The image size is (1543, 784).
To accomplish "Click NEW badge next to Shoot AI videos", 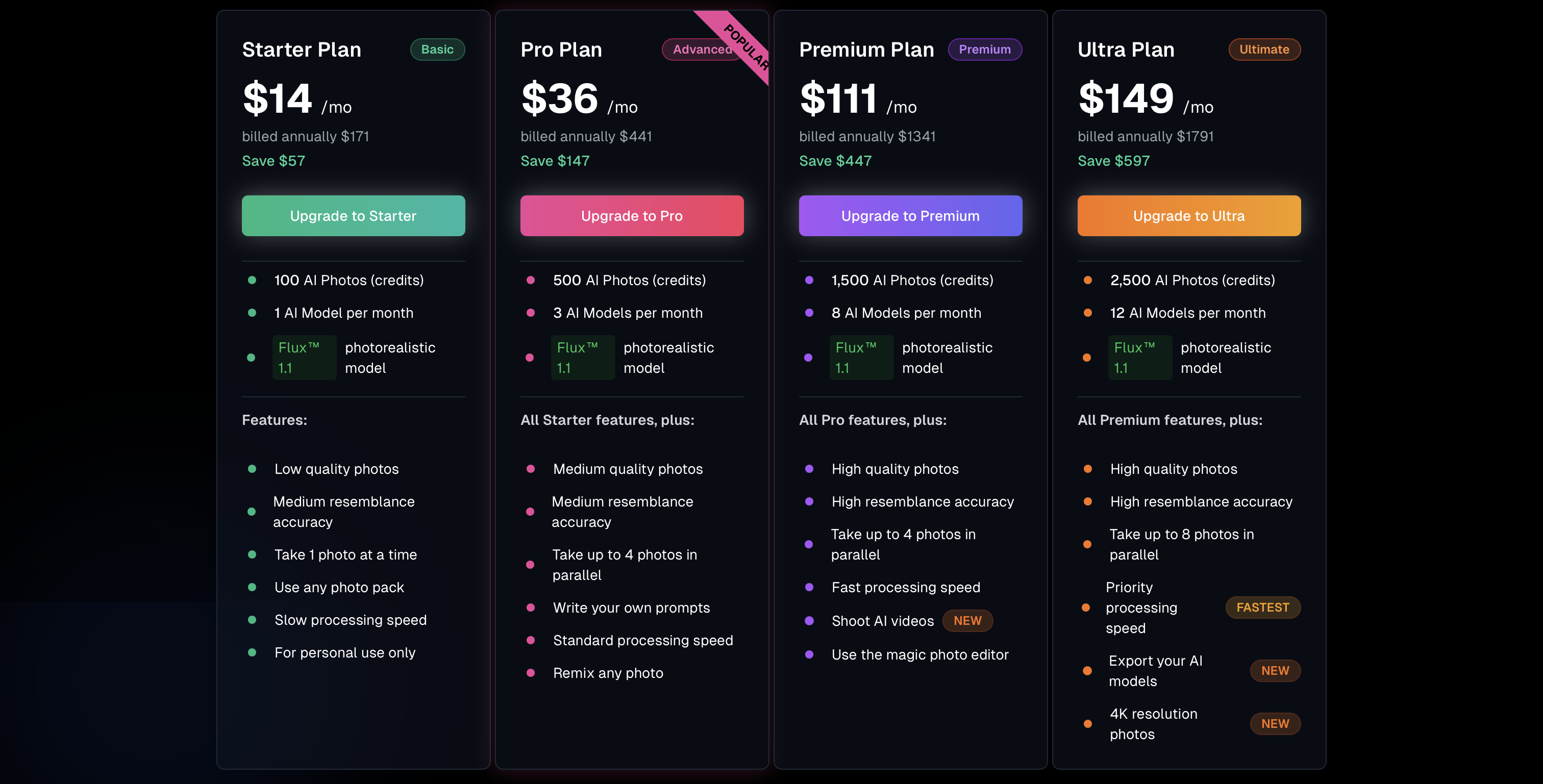I will click(967, 620).
